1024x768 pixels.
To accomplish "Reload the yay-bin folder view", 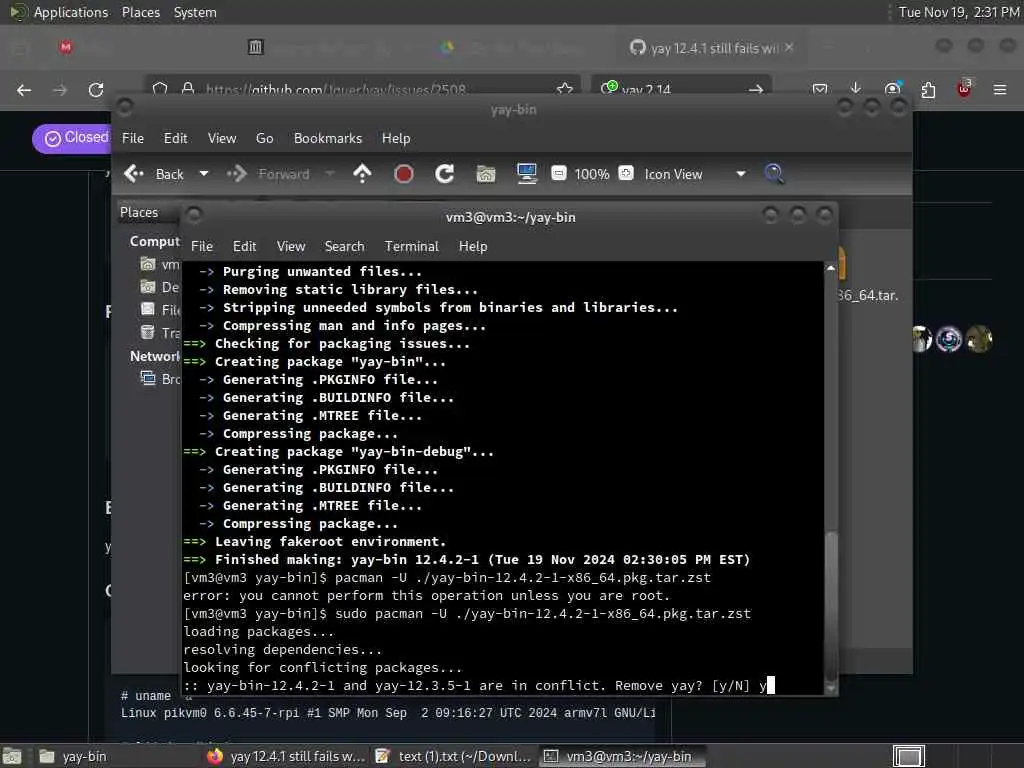I will pyautogui.click(x=445, y=174).
